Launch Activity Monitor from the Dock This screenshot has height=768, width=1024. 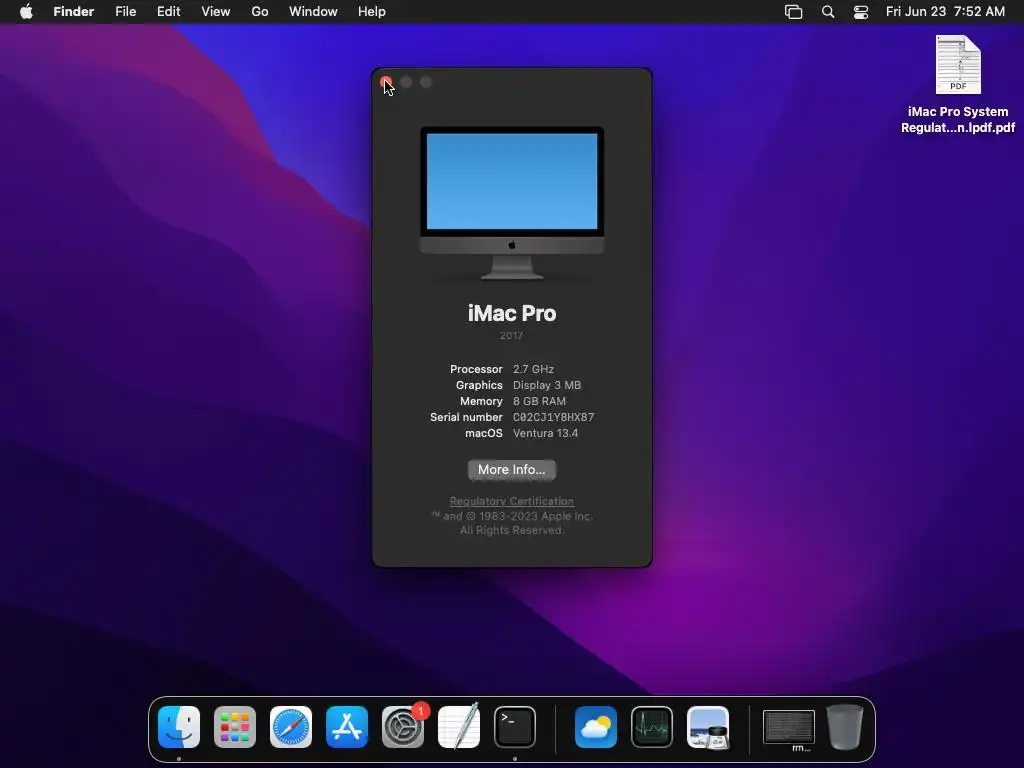(652, 727)
